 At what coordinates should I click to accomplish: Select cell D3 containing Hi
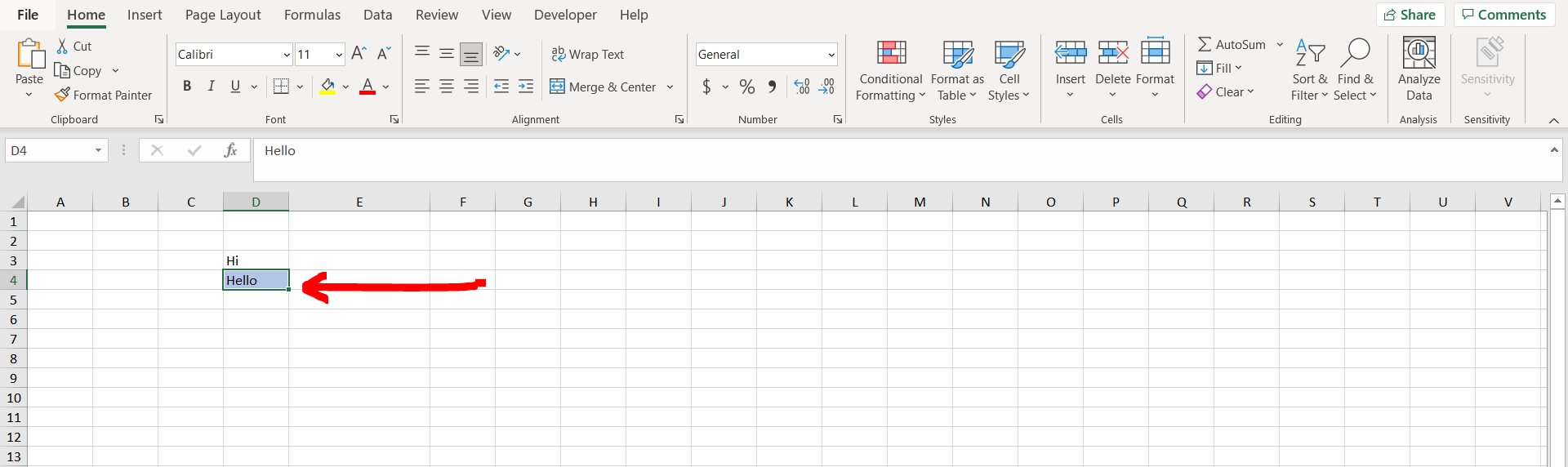pos(256,260)
